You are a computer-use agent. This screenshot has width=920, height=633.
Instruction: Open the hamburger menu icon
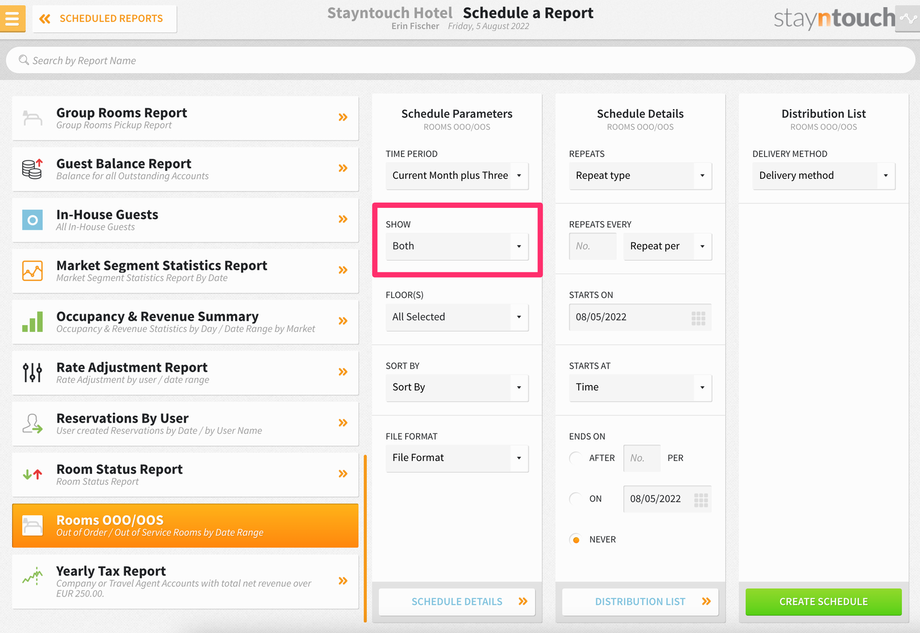(x=12, y=18)
